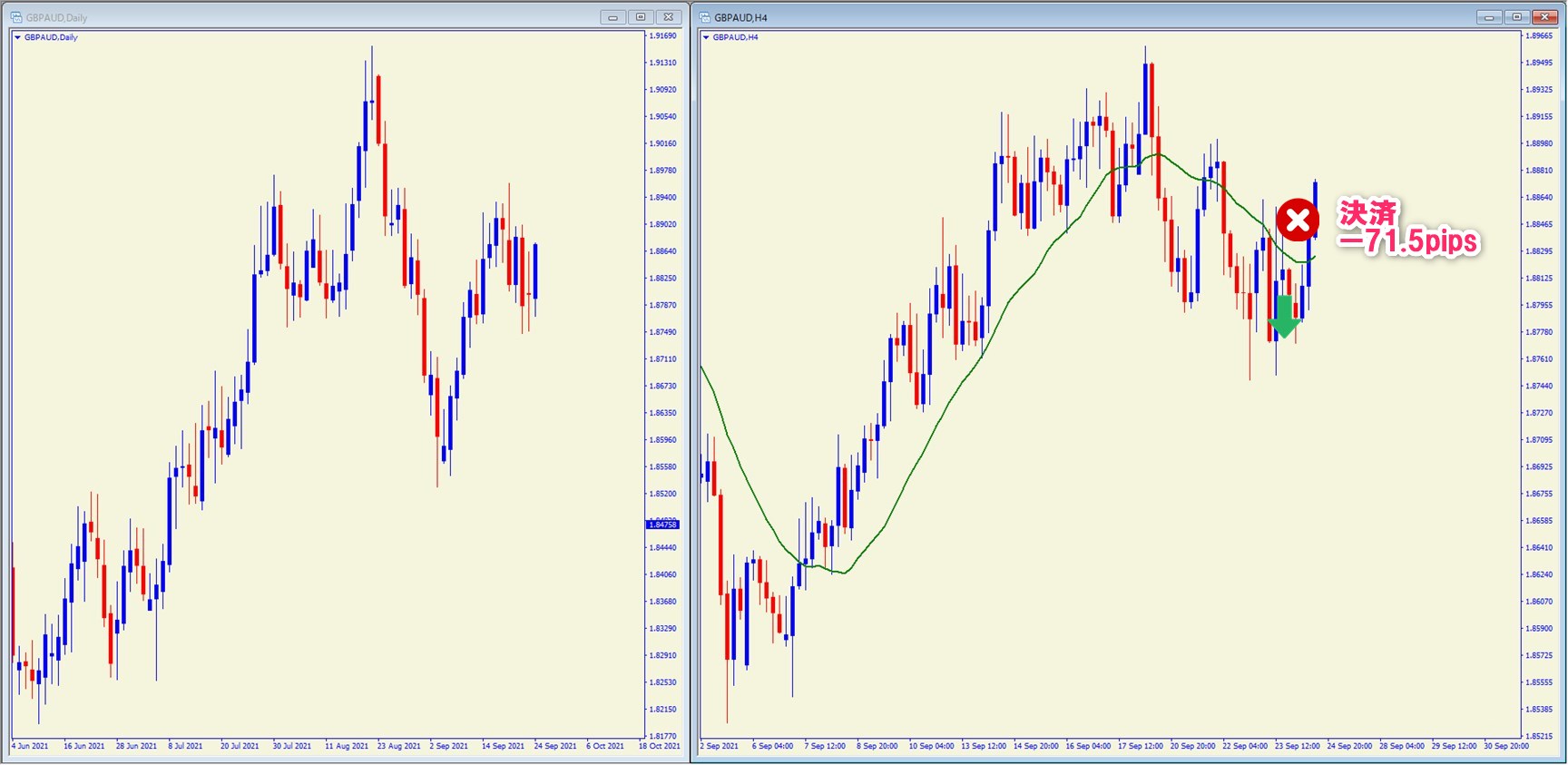Click the GBPAUD,H4 window title bar icon
This screenshot has height=765, width=1568.
(x=705, y=17)
